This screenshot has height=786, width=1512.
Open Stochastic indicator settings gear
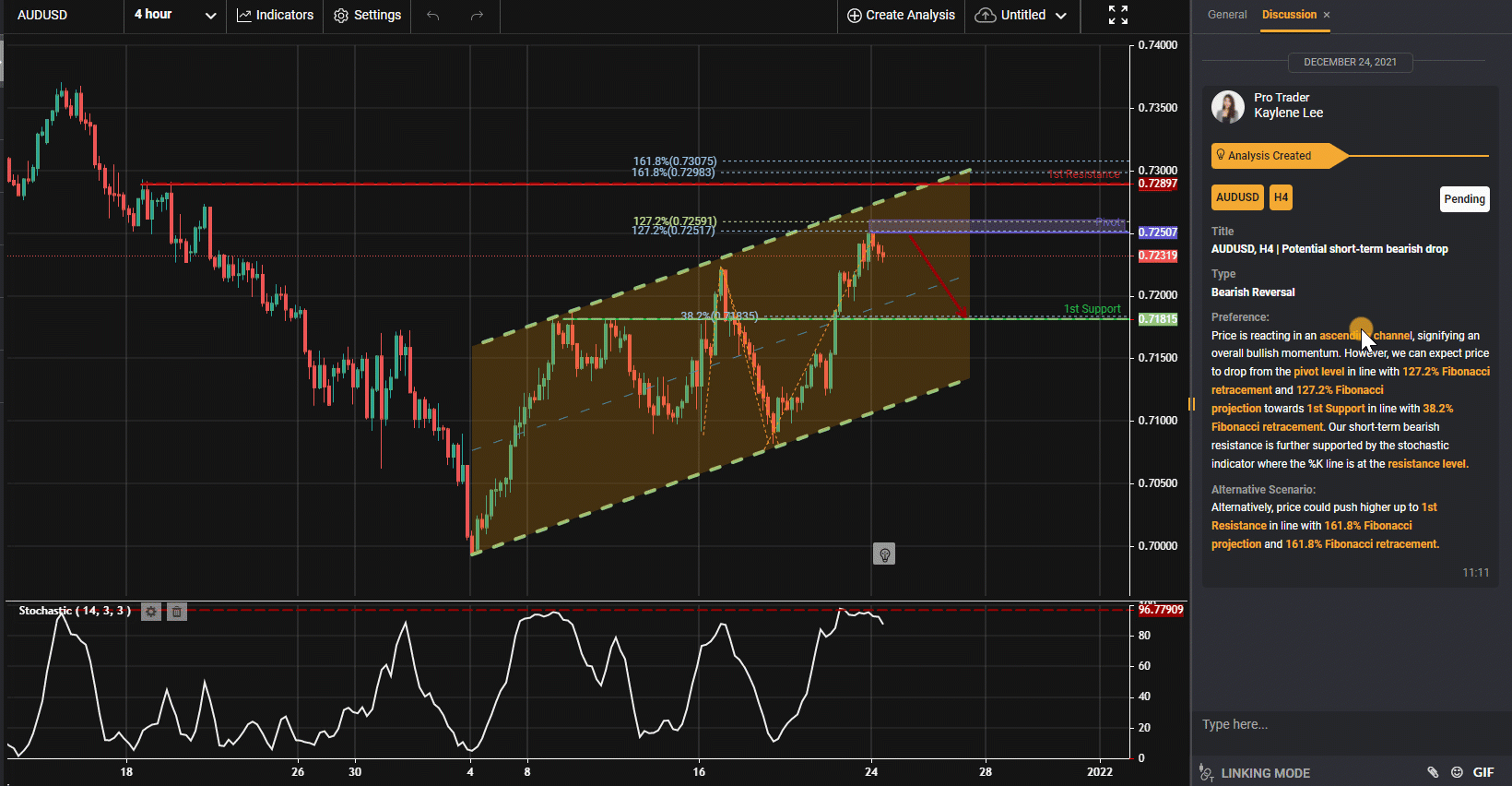tap(151, 611)
